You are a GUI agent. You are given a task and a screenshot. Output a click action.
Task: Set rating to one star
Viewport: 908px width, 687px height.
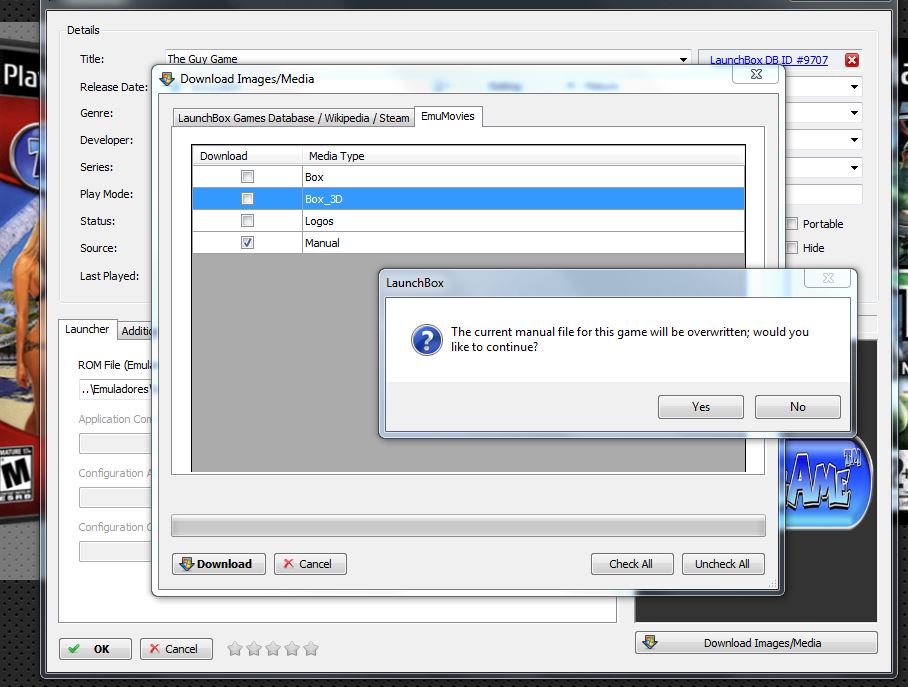[235, 649]
